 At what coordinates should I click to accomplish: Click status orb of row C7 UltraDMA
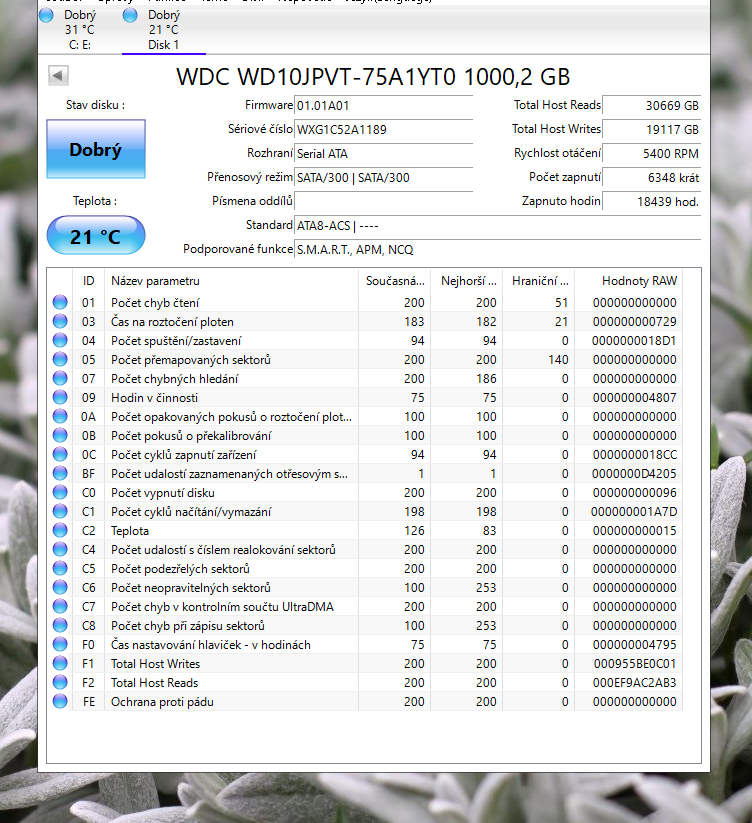pos(60,606)
